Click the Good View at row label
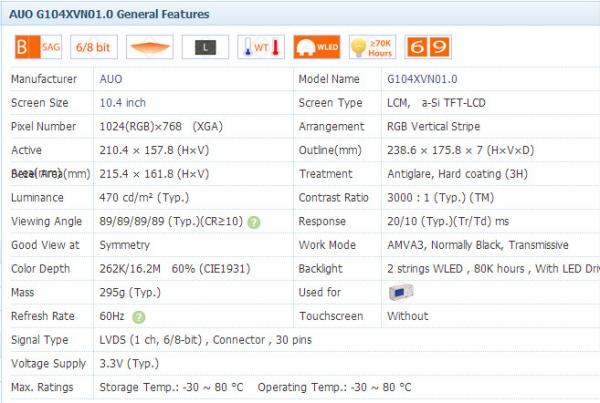 [45, 245]
